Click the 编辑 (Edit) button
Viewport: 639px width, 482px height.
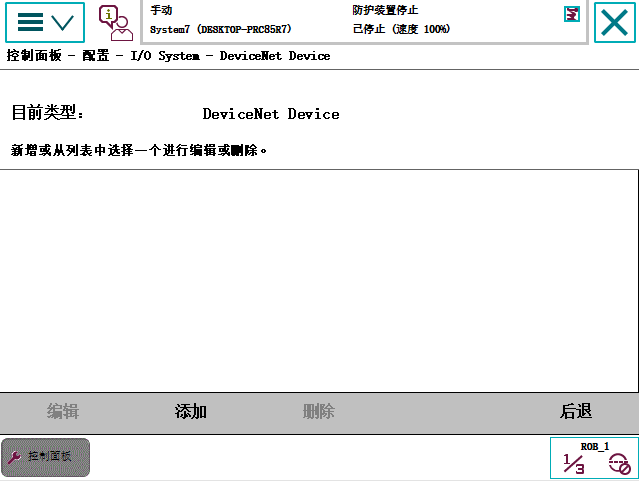click(x=63, y=411)
